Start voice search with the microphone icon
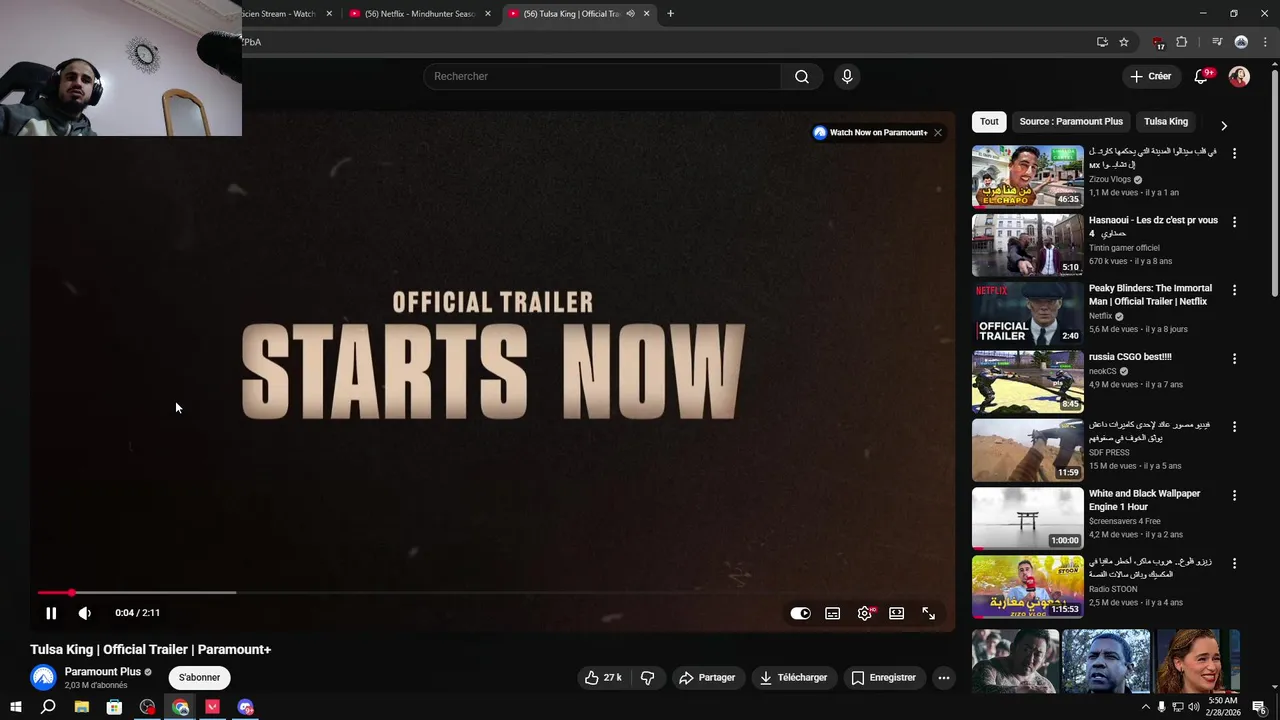 point(847,77)
